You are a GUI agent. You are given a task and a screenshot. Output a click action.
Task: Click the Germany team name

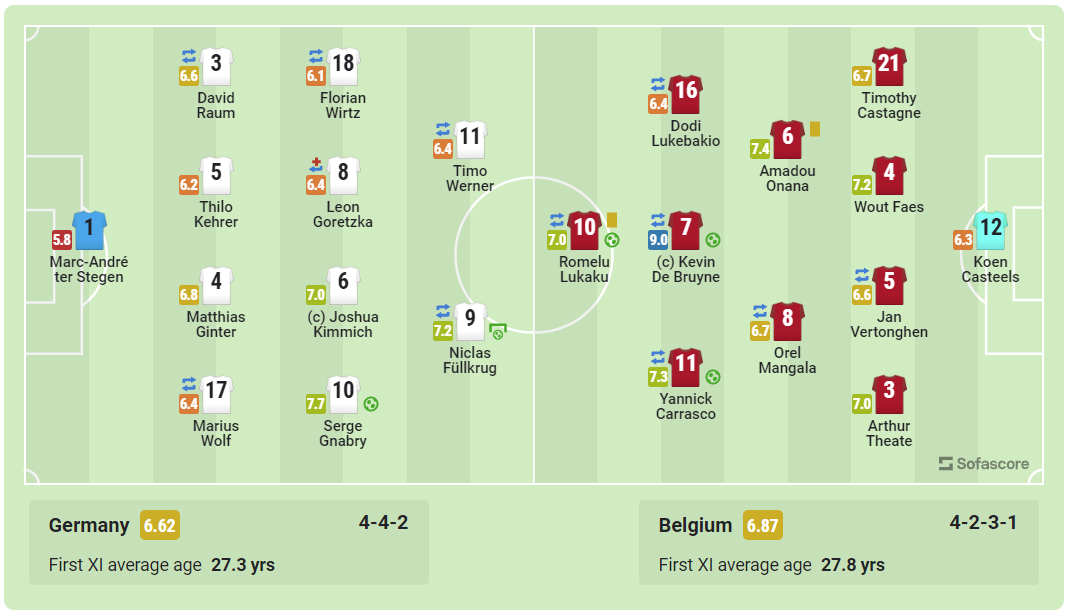click(x=89, y=525)
